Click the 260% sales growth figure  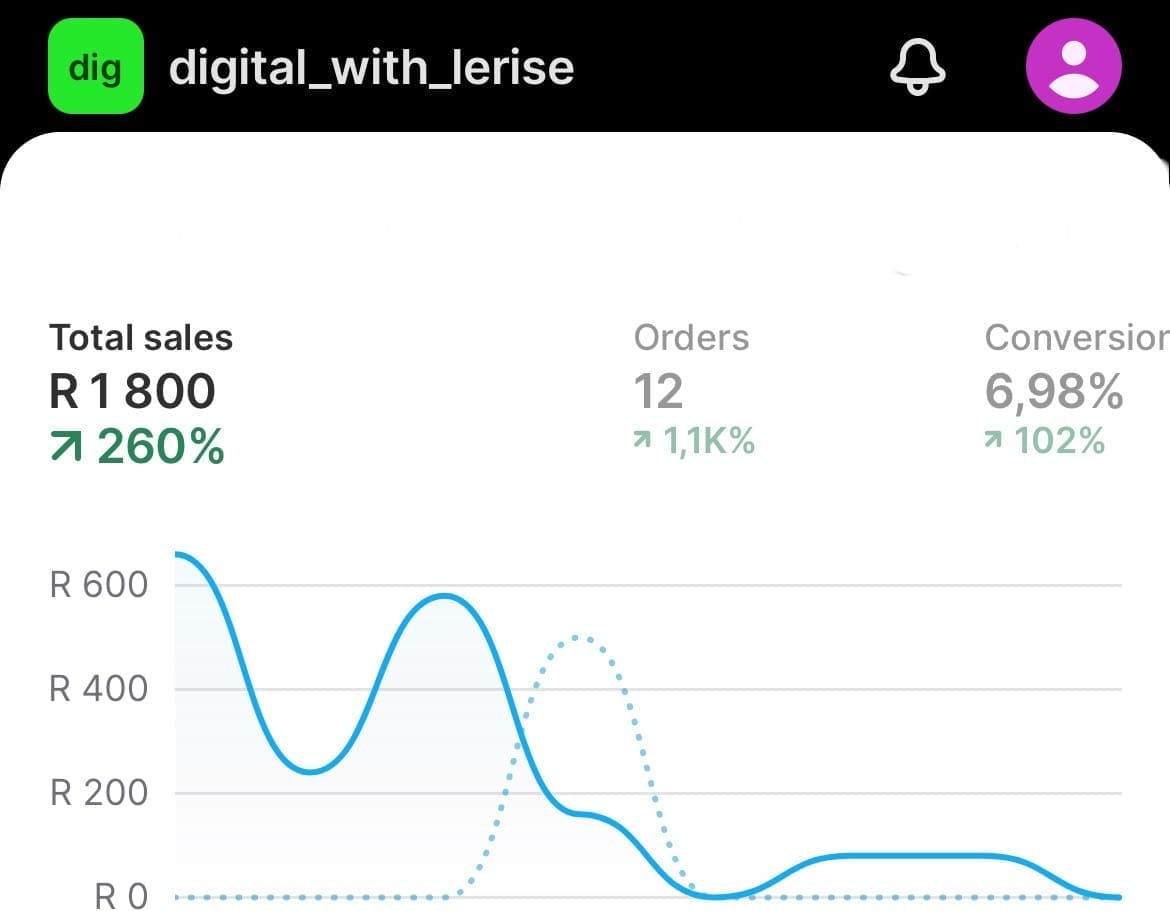coord(161,446)
